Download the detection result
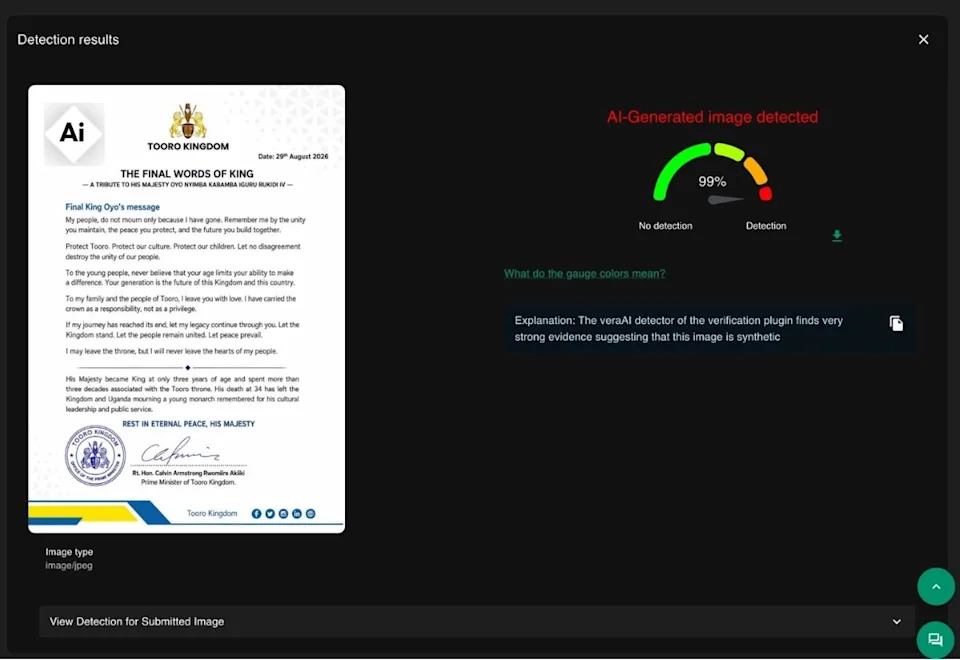The height and width of the screenshot is (660, 960). pos(837,236)
